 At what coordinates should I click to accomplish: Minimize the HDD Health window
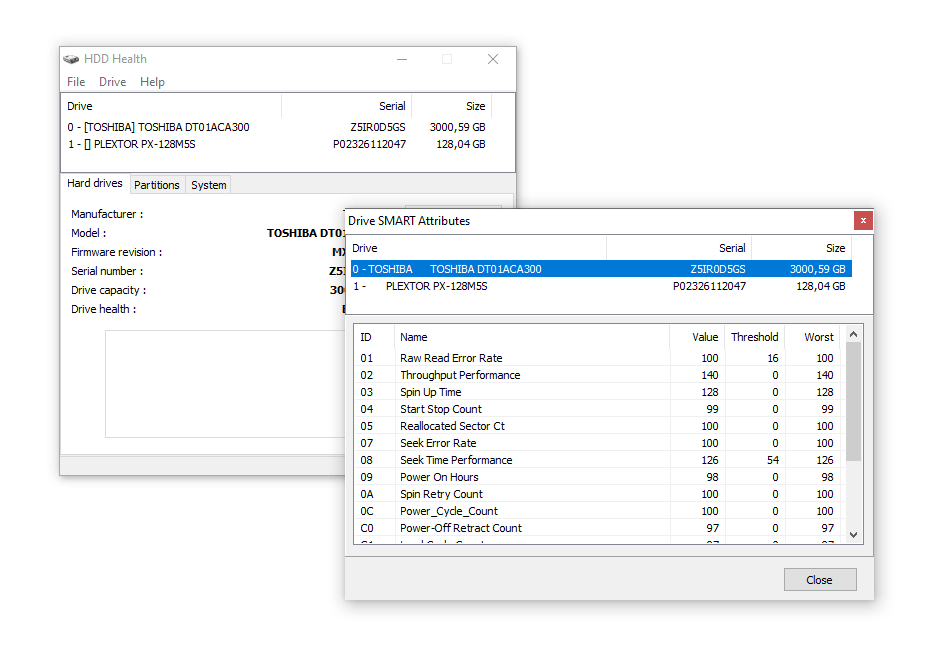(x=402, y=59)
